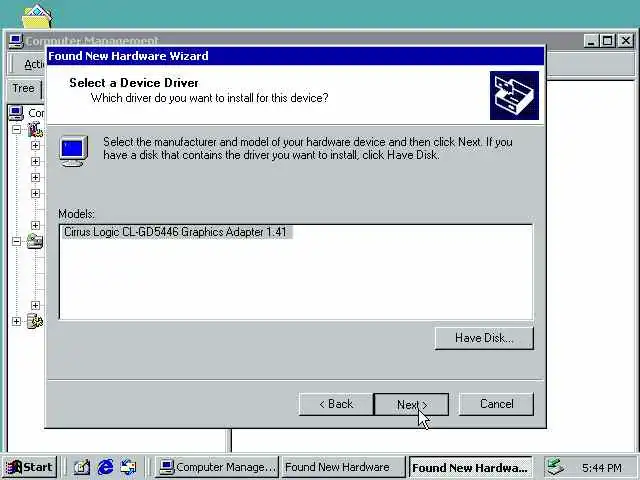The image size is (640, 480).
Task: Open the Have Disk dialog
Action: pos(484,338)
